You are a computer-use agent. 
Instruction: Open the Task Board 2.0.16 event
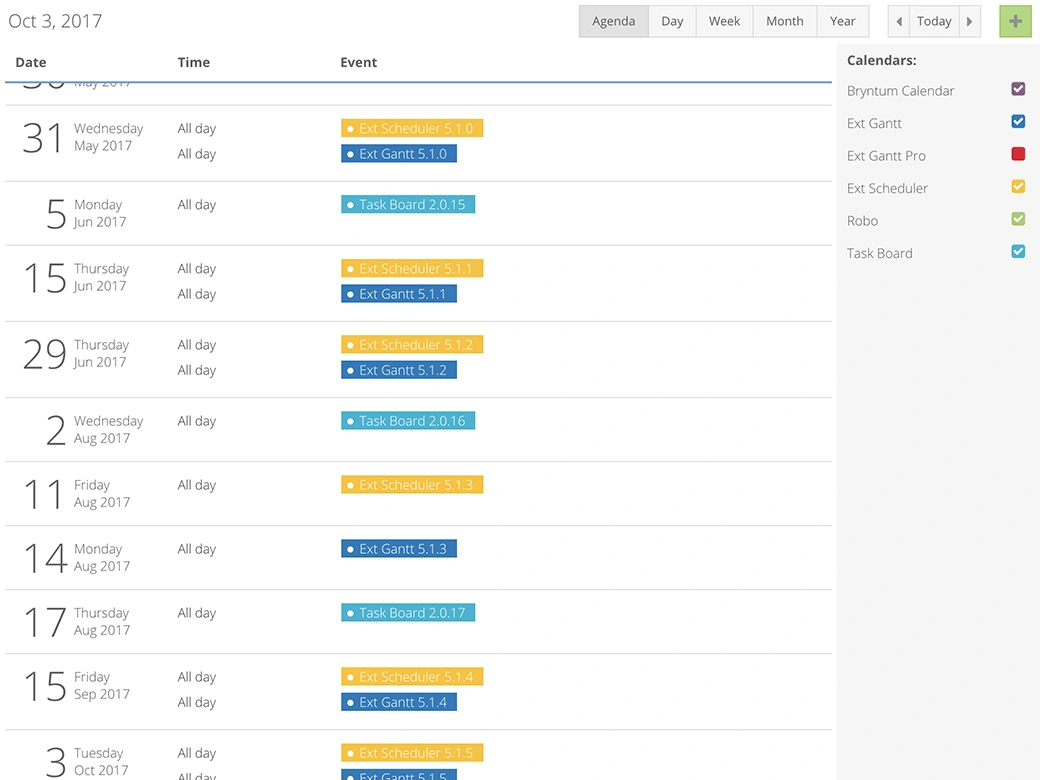[x=408, y=421]
